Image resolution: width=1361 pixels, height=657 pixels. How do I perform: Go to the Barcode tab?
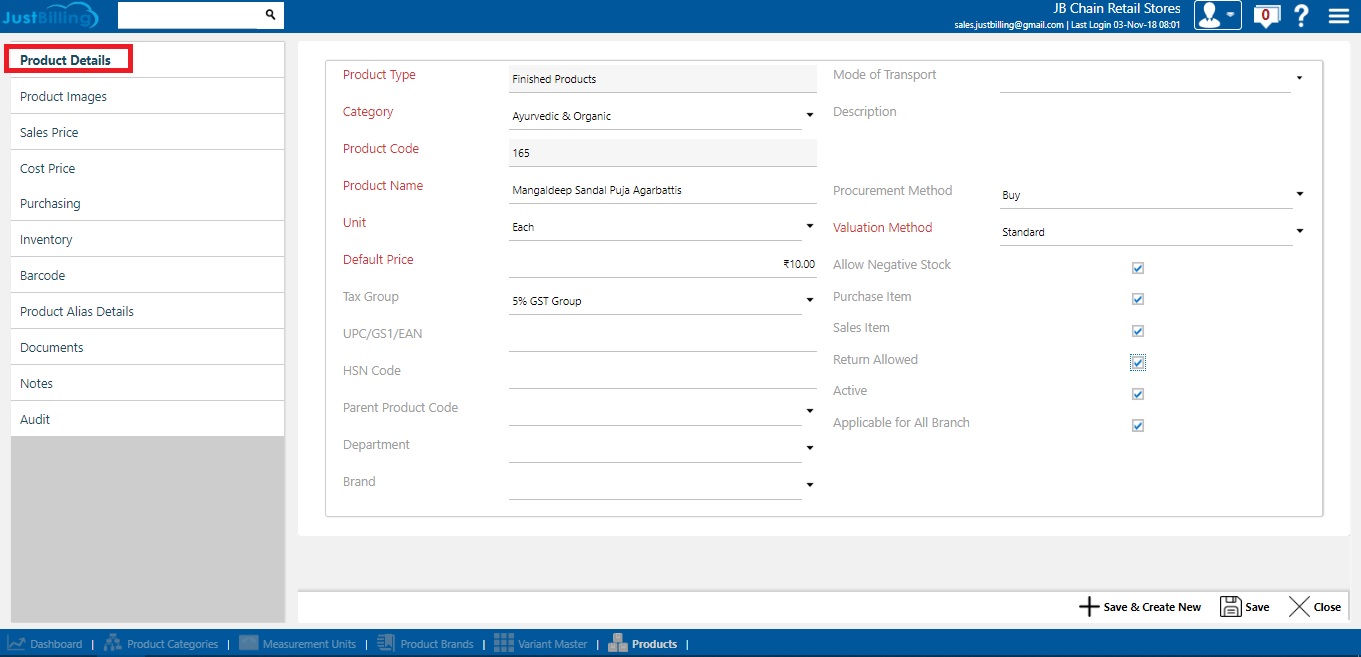coord(147,276)
